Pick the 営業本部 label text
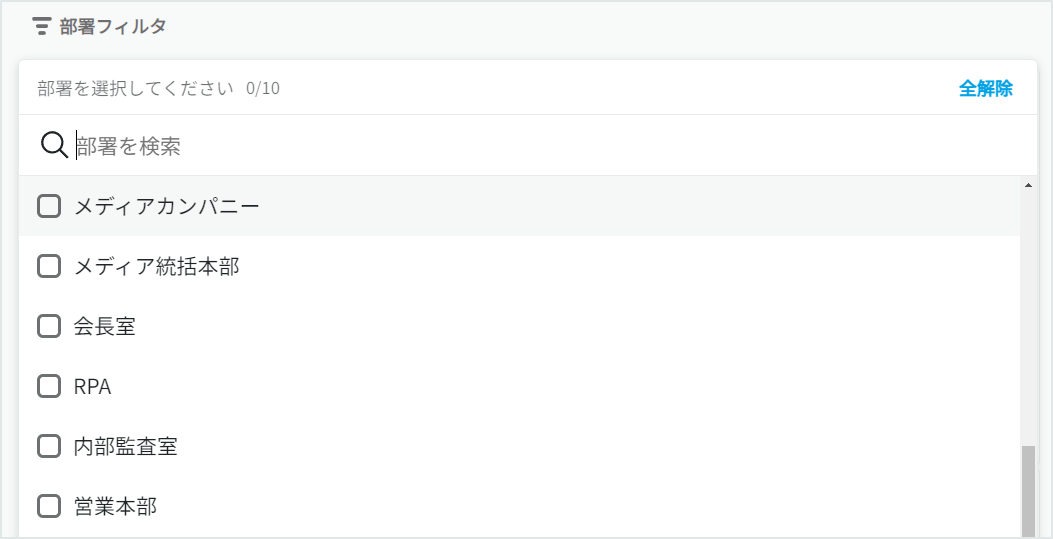The image size is (1053, 539). tap(116, 506)
